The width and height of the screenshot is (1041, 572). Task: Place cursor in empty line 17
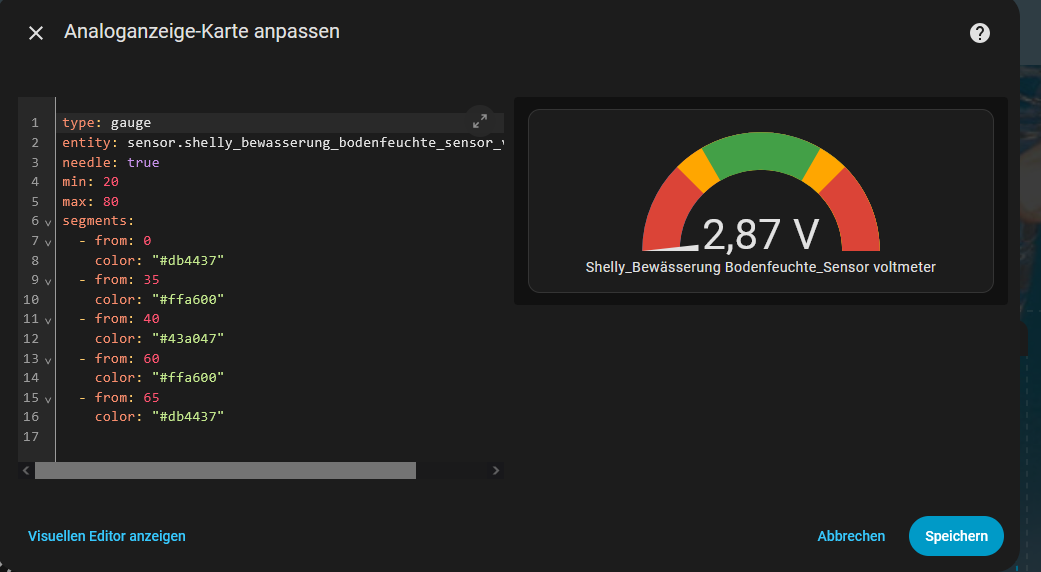200,437
